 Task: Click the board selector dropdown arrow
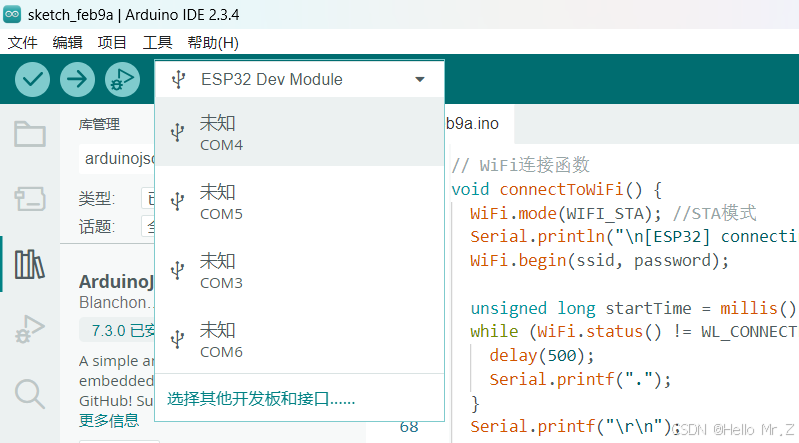pyautogui.click(x=420, y=80)
